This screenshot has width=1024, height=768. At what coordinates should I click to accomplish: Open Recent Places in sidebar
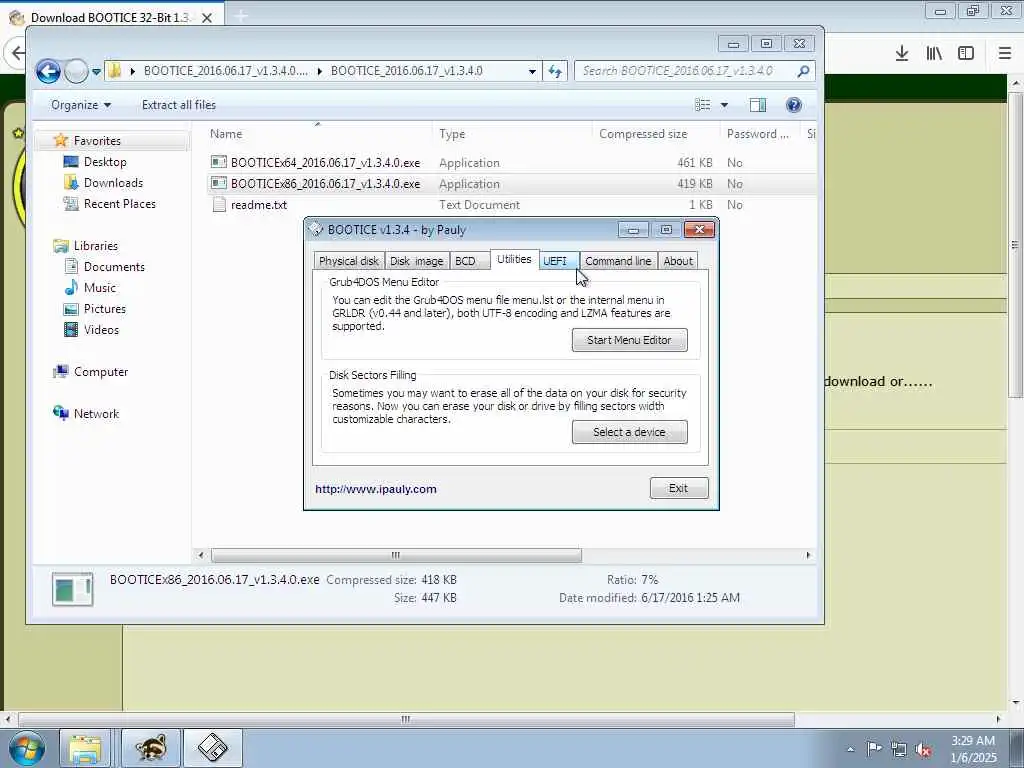click(120, 204)
